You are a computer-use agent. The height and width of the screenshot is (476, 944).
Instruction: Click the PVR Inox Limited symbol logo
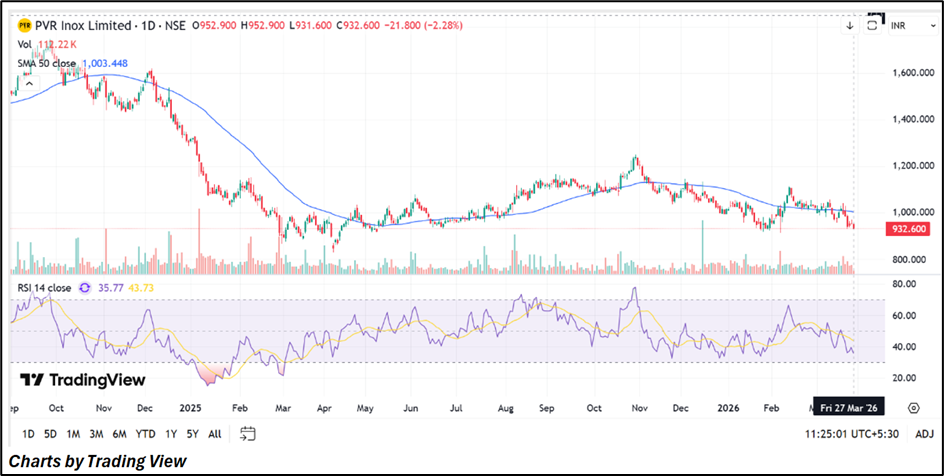(24, 25)
